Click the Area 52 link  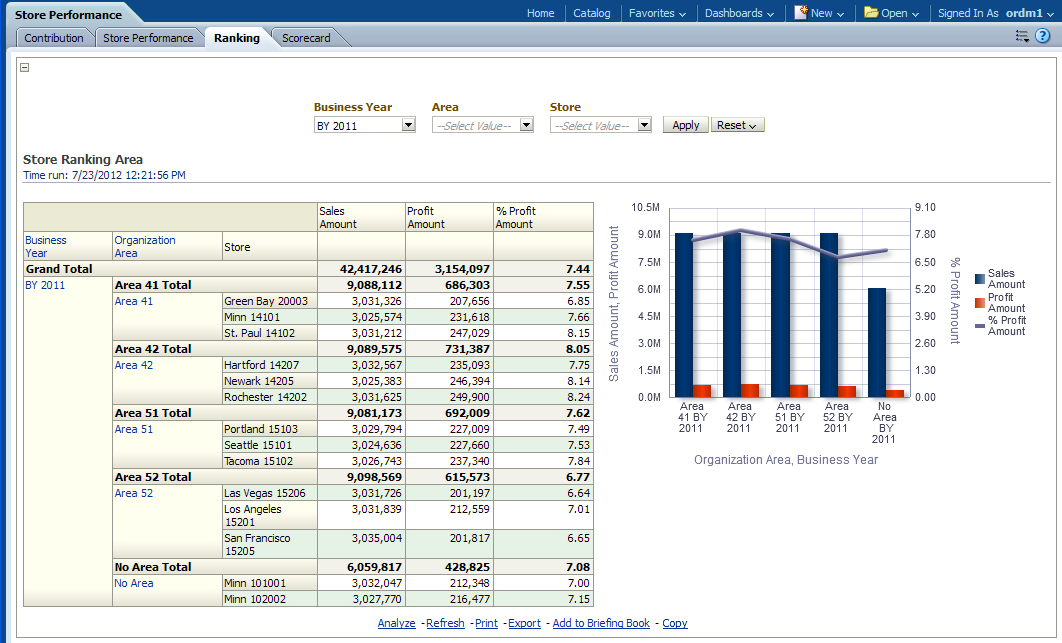(x=133, y=493)
